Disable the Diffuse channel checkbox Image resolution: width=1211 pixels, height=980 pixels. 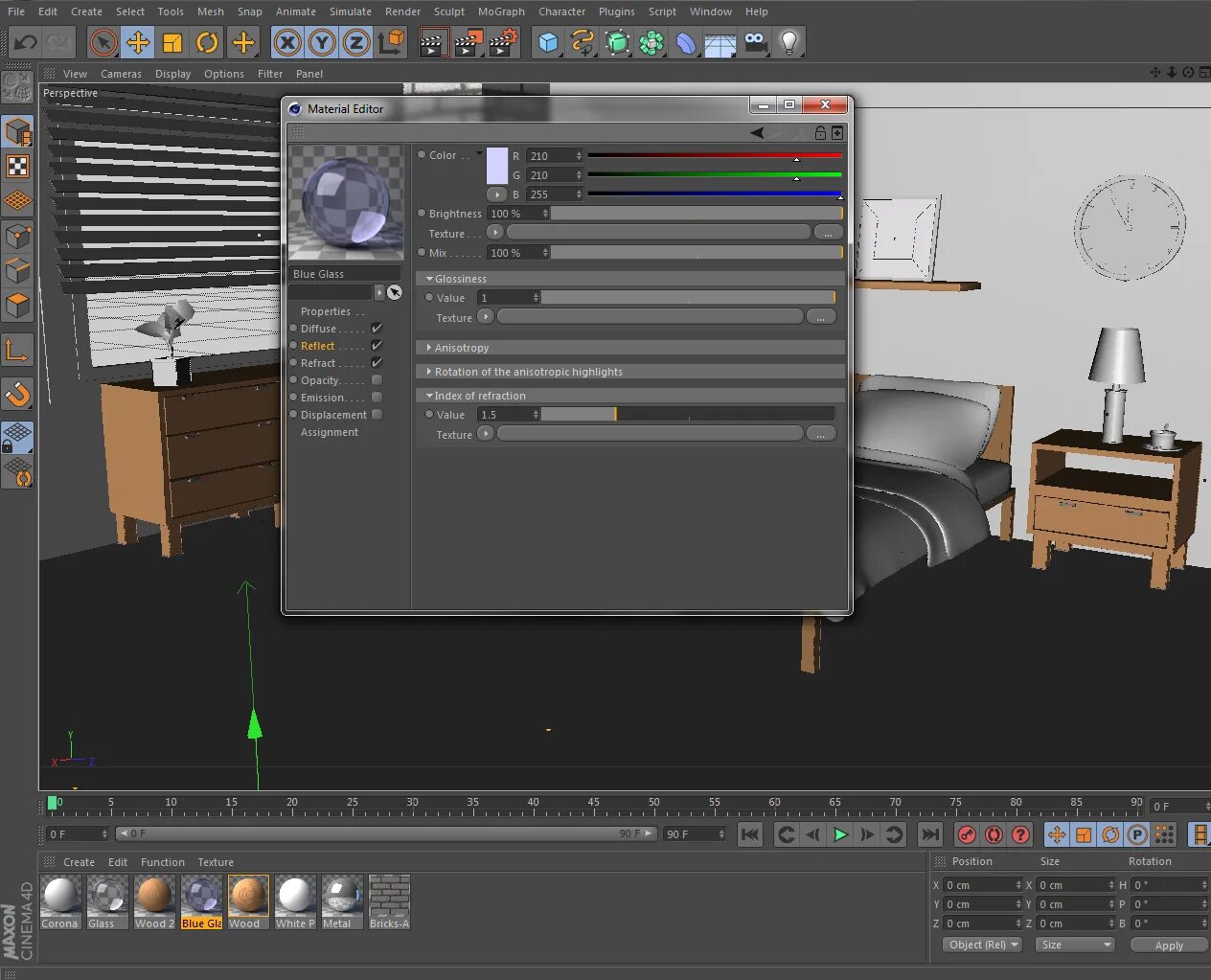pos(377,329)
